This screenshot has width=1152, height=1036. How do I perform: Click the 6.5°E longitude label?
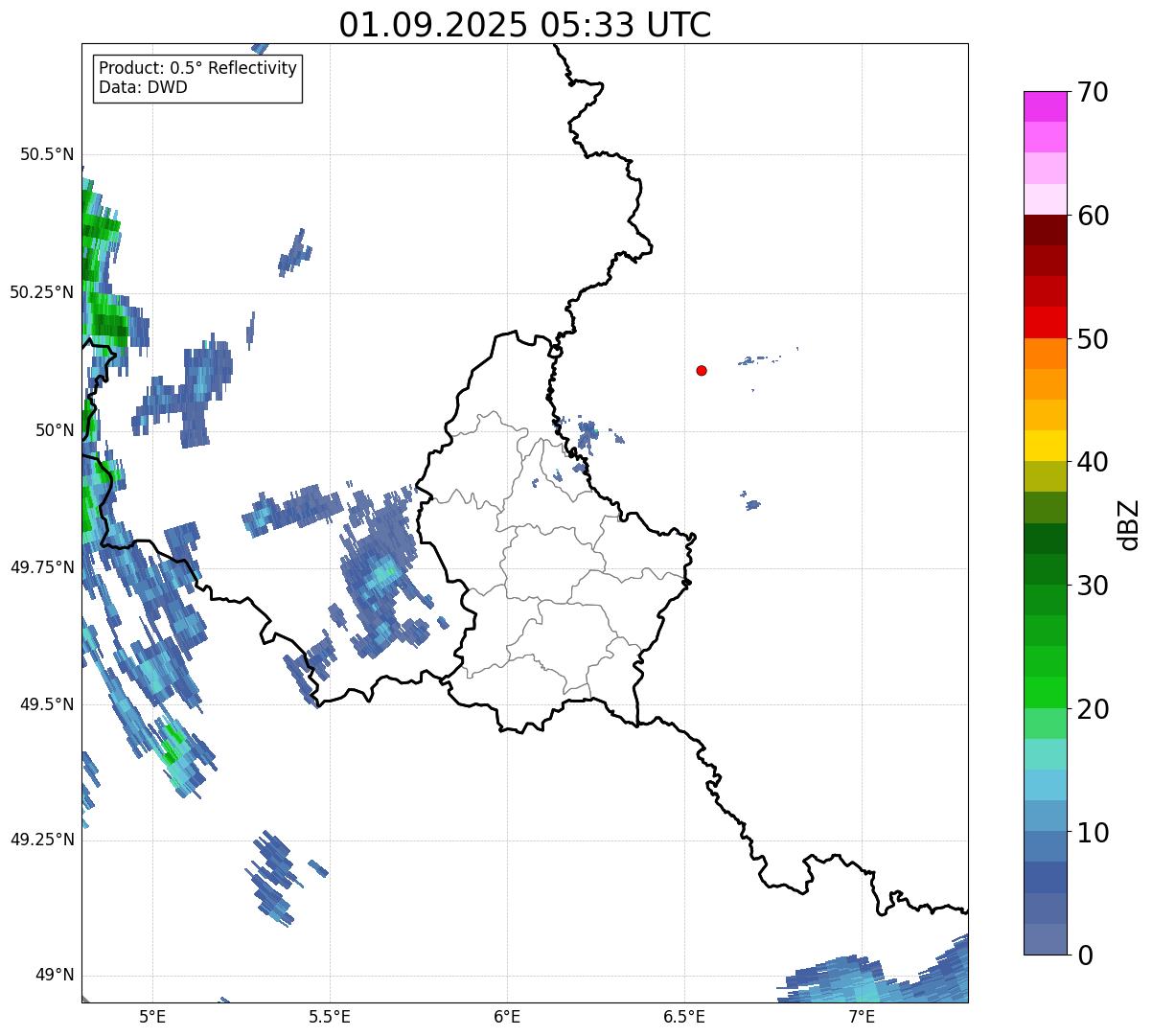684,1016
